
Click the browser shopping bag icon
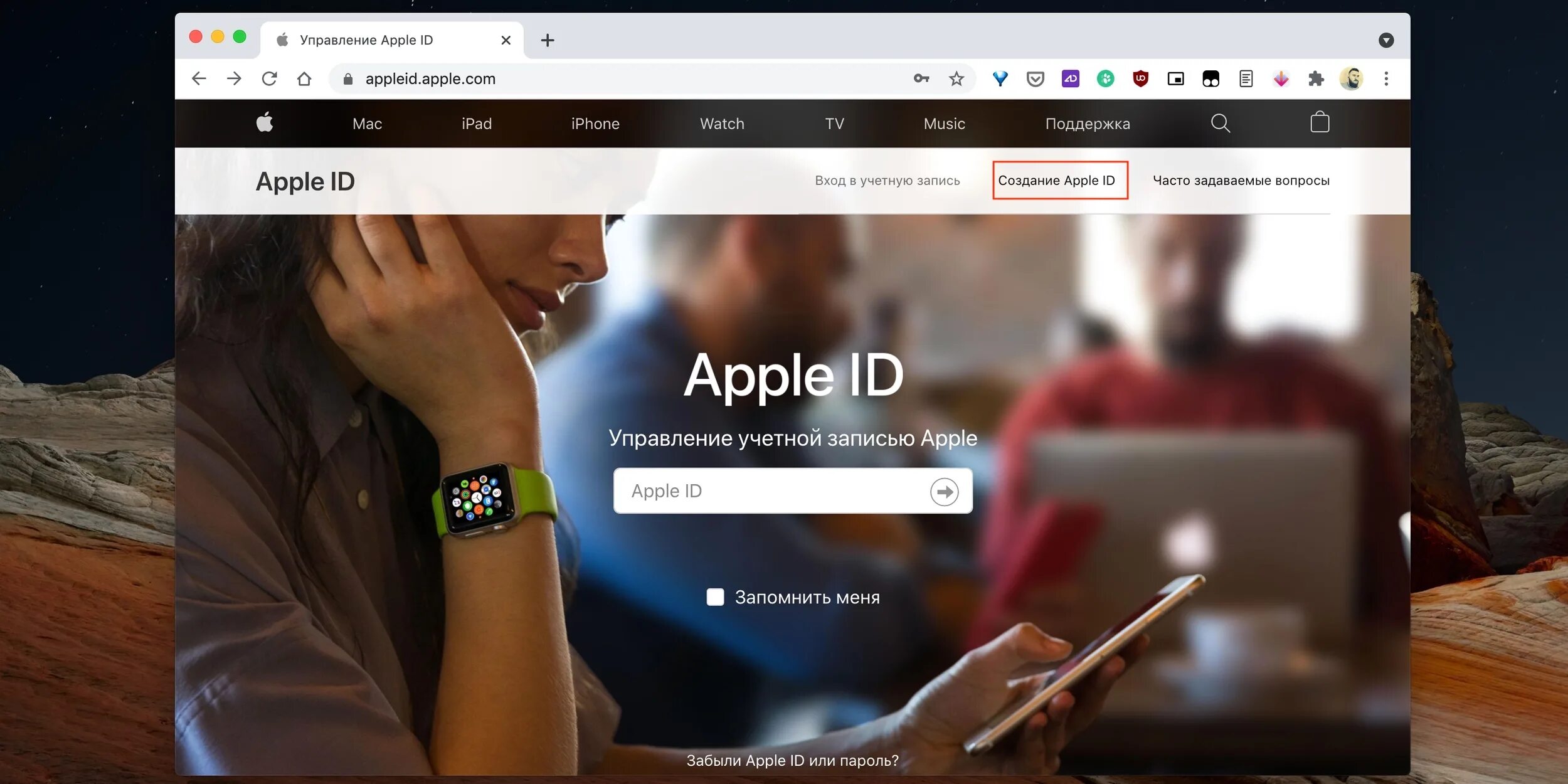pos(1320,122)
